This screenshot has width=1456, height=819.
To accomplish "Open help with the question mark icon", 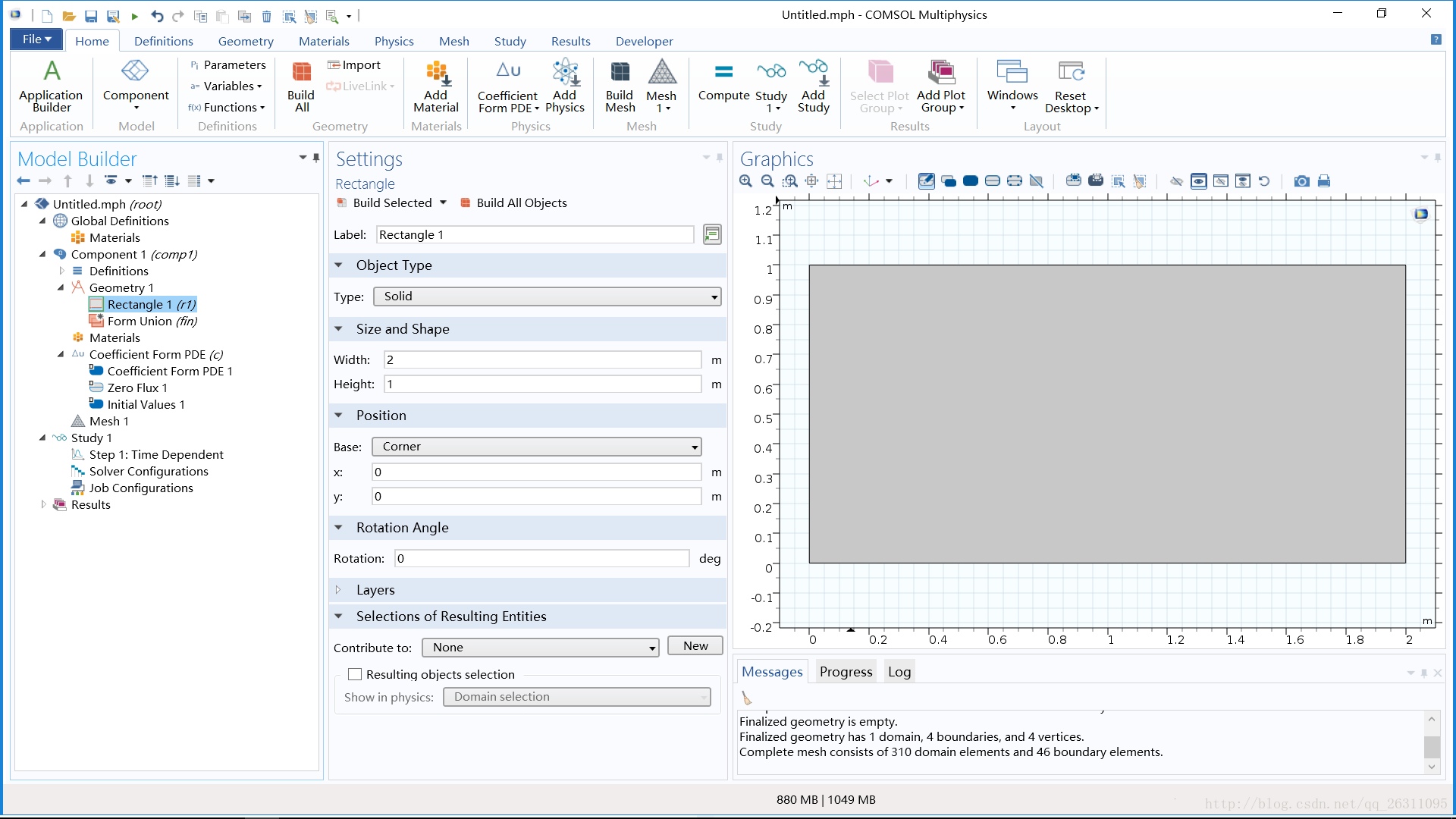I will pyautogui.click(x=1436, y=40).
